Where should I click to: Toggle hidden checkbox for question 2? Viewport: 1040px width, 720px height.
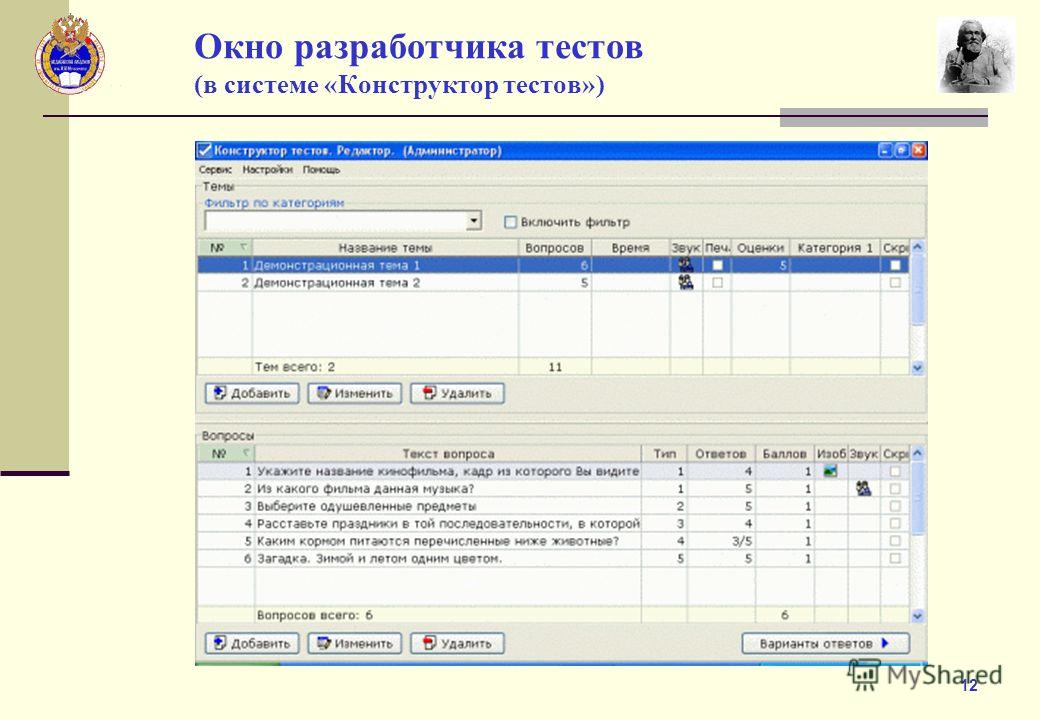[895, 489]
